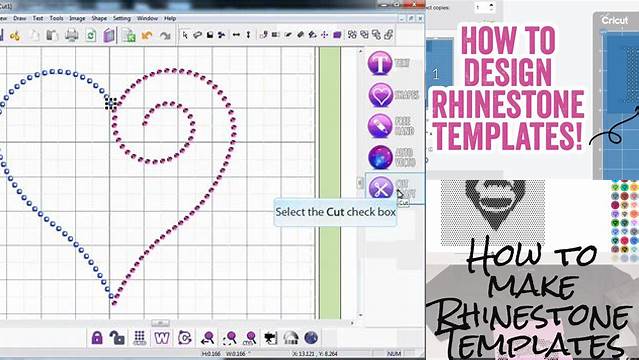Click the orange undo arrow
This screenshot has height=360, width=639.
pos(147,36)
